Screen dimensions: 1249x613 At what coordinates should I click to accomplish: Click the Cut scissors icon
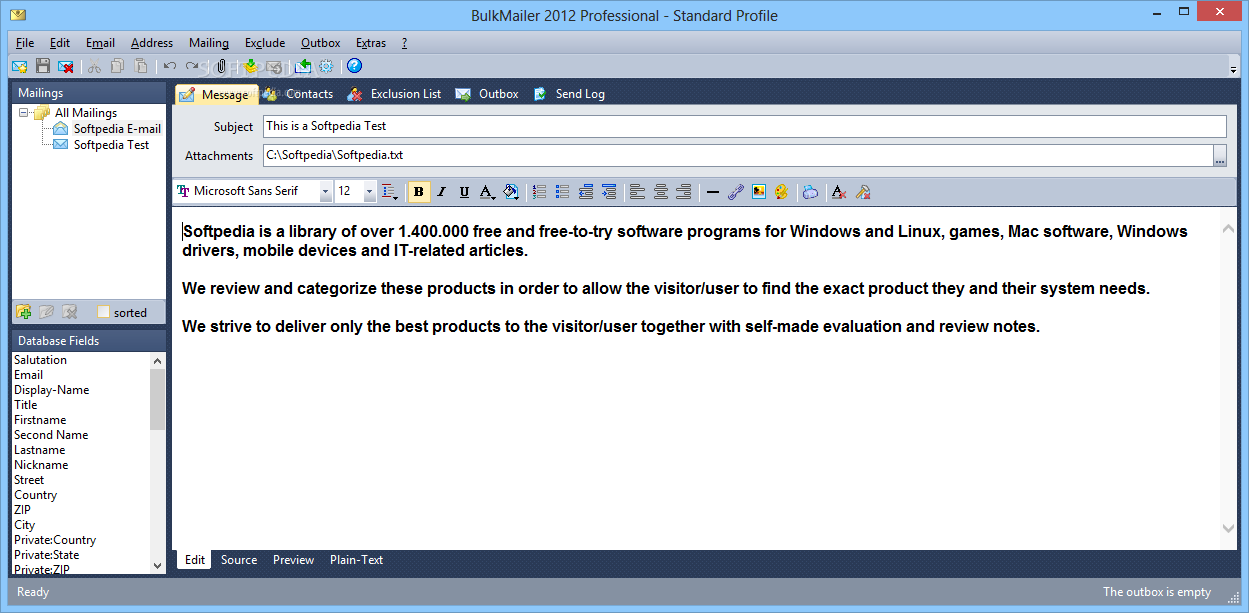point(94,66)
